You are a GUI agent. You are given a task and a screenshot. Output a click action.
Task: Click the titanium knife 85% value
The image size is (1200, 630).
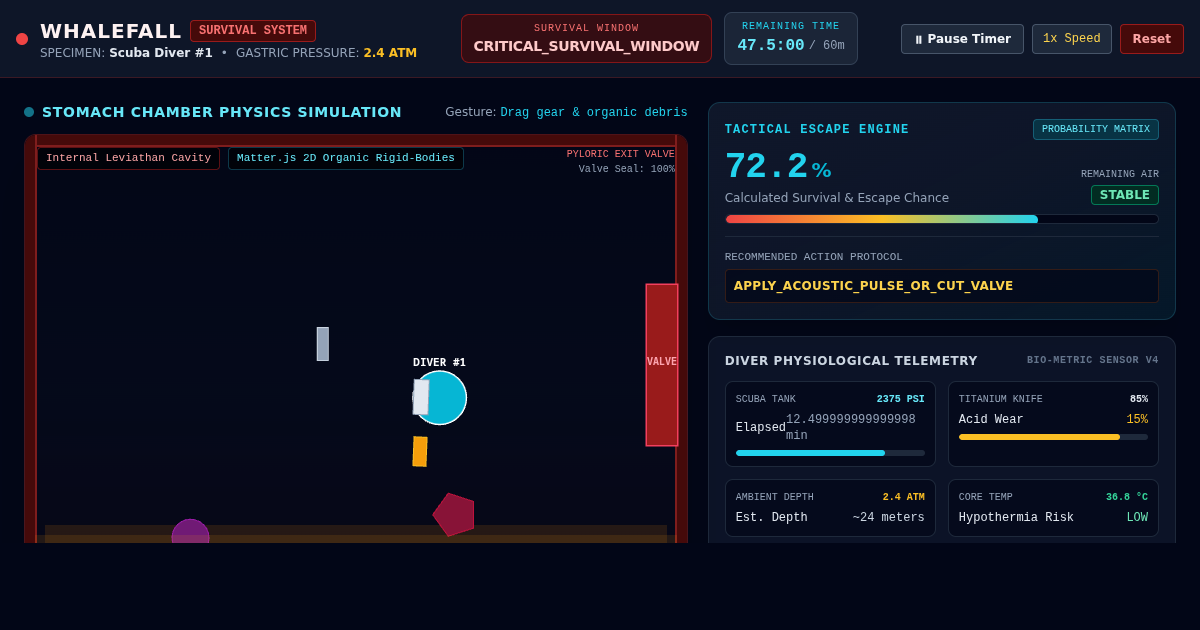tap(1139, 399)
